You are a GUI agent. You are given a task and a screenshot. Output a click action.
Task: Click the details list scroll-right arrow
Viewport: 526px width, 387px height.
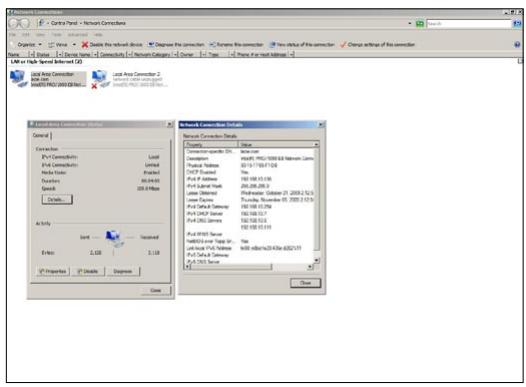(310, 267)
